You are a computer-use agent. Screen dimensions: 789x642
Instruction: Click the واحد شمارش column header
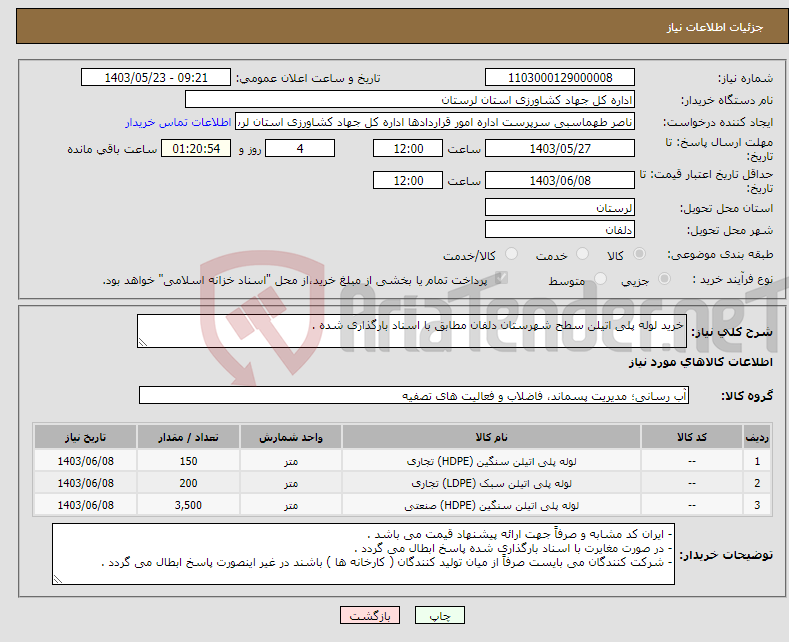291,437
